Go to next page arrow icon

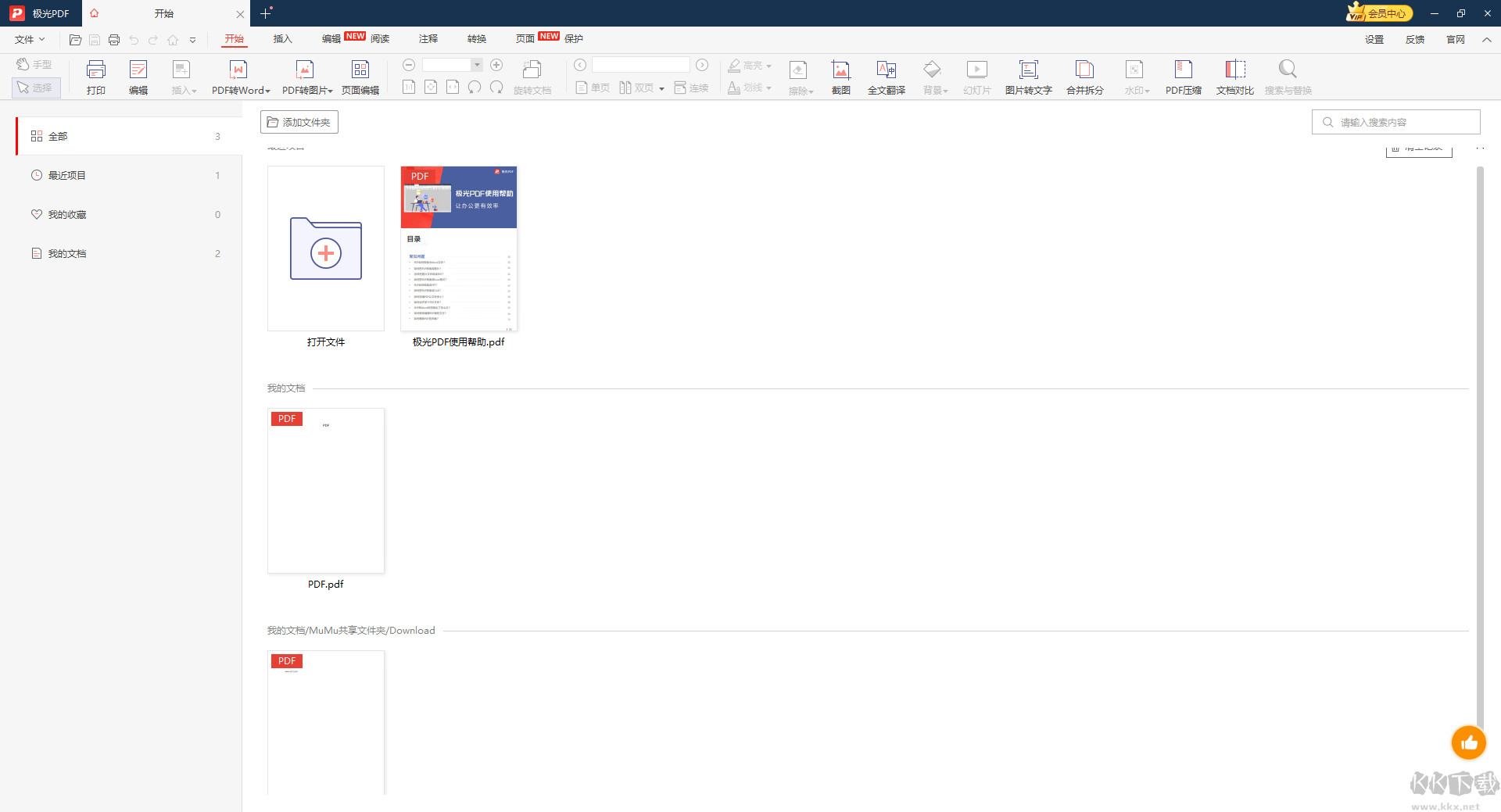tap(702, 65)
